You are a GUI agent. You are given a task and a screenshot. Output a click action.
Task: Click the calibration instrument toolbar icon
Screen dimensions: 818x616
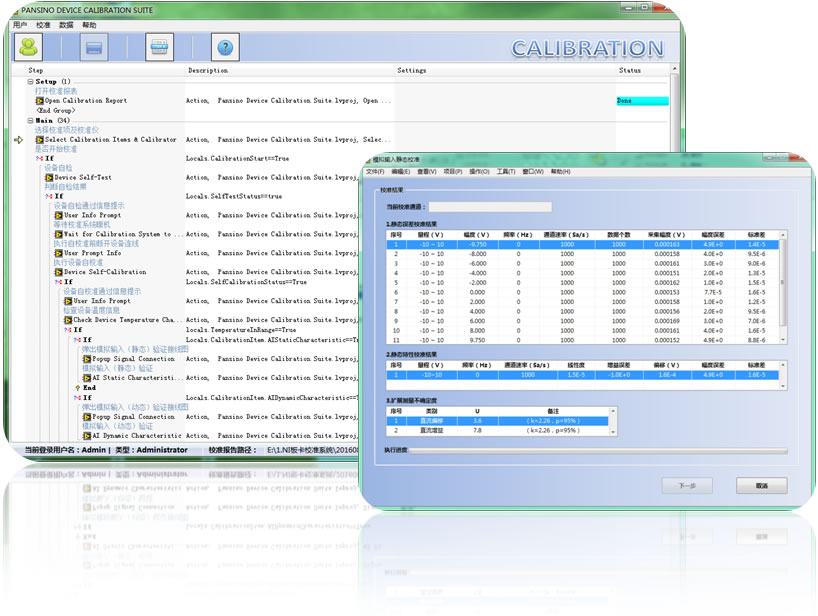(x=160, y=47)
